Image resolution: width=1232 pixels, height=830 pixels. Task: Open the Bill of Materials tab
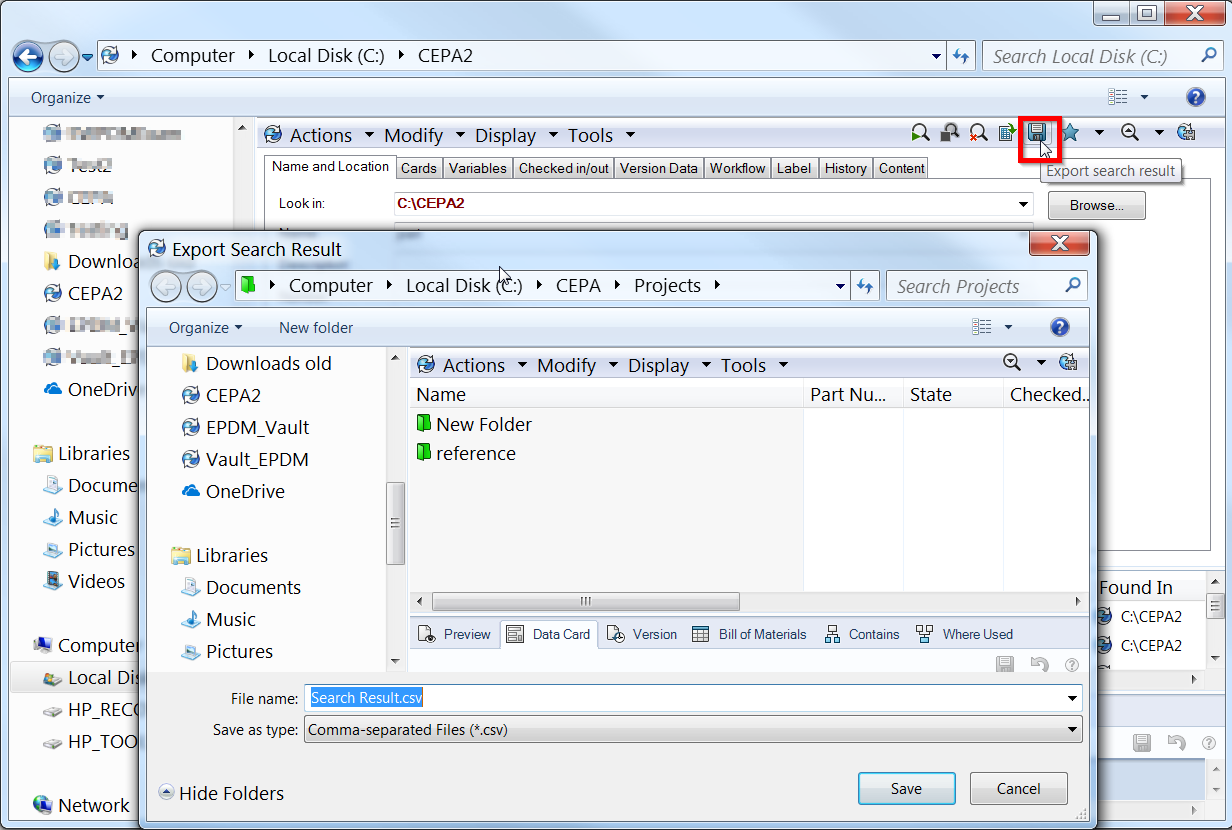pos(749,634)
